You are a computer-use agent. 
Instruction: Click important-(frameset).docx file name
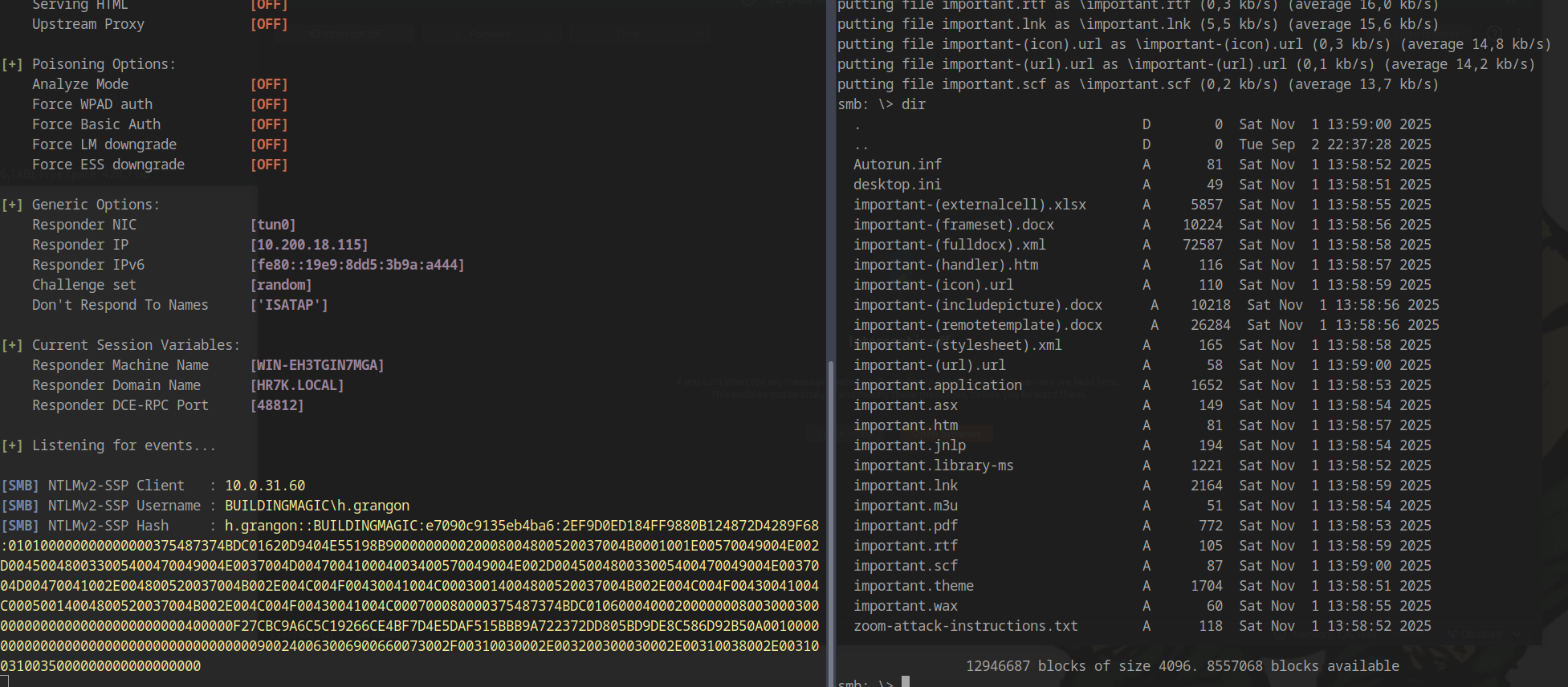tap(954, 225)
